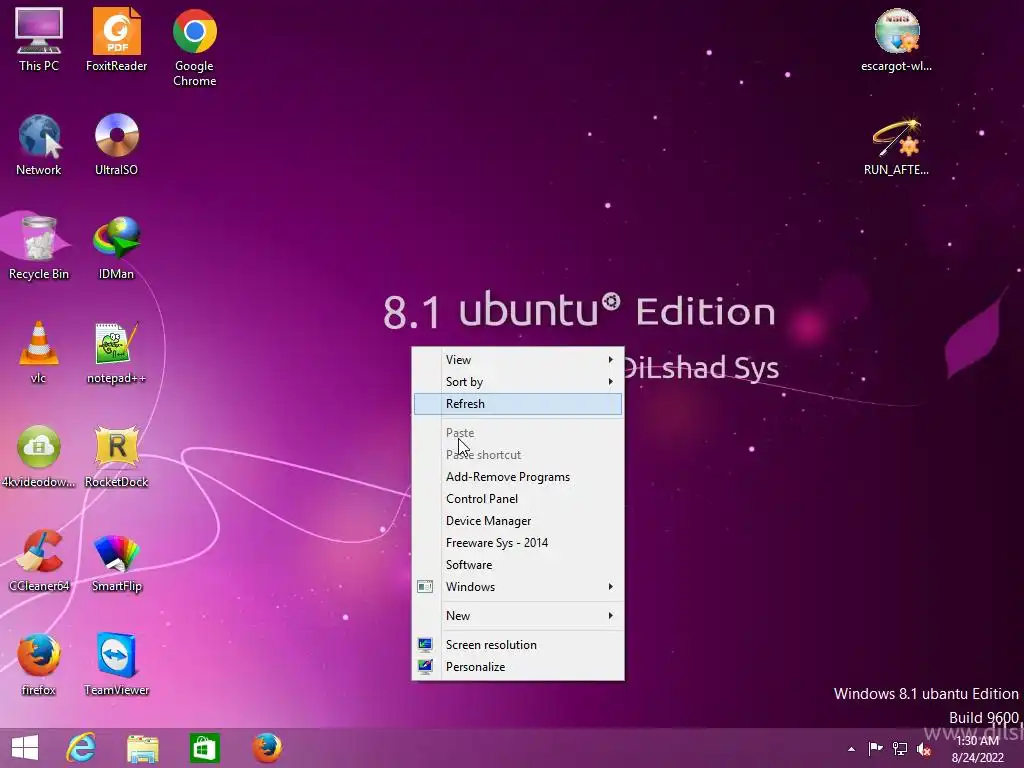Choose Refresh in the context menu

(518, 404)
